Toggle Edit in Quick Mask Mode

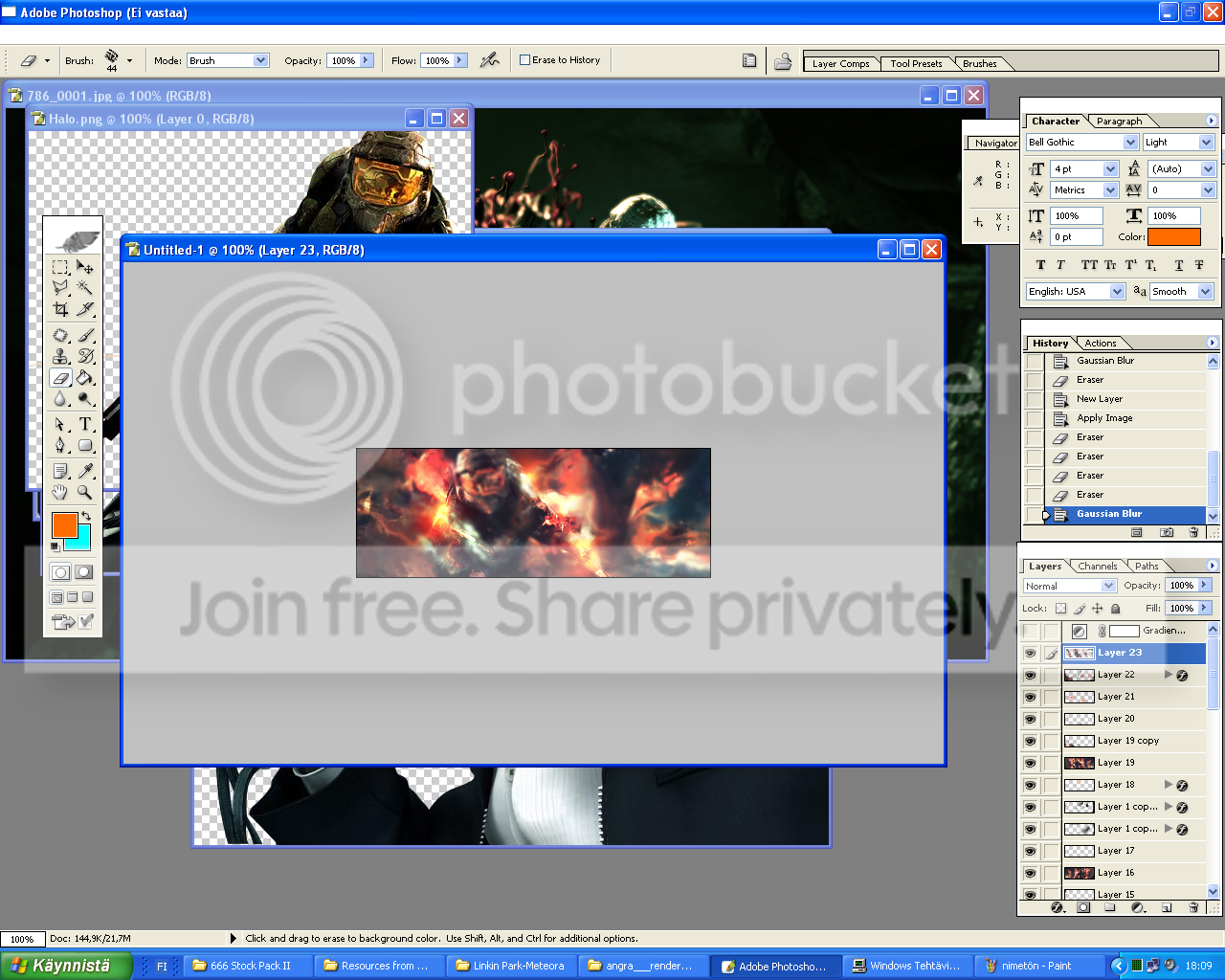84,572
